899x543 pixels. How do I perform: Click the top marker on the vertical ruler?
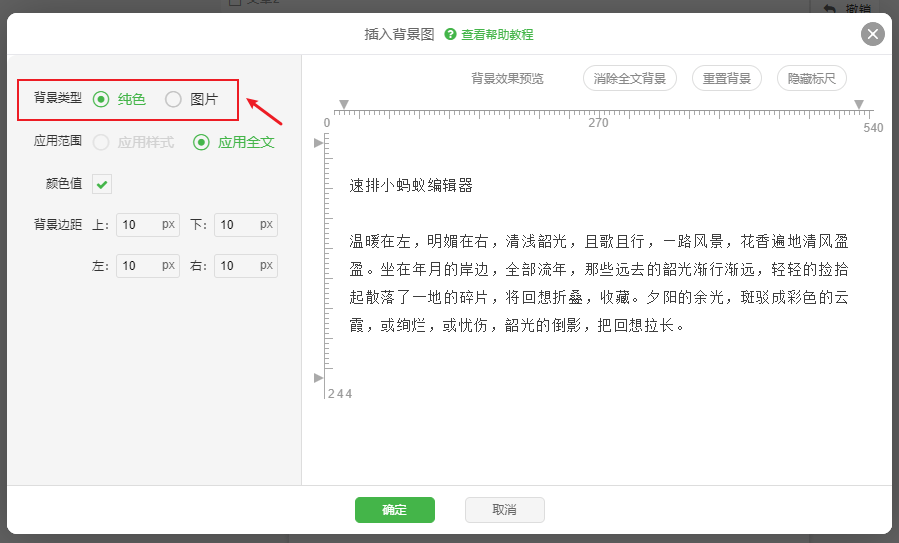click(x=319, y=143)
